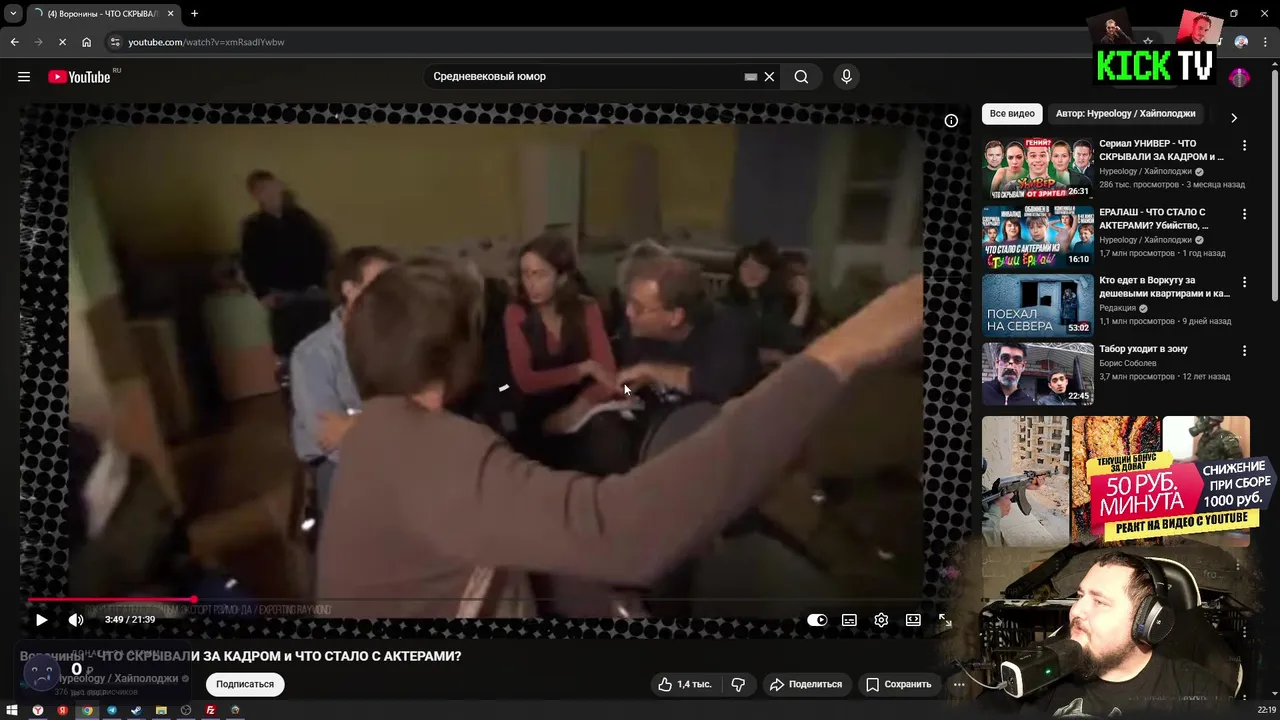Show video info card icon
1280x720 pixels.
tap(951, 121)
